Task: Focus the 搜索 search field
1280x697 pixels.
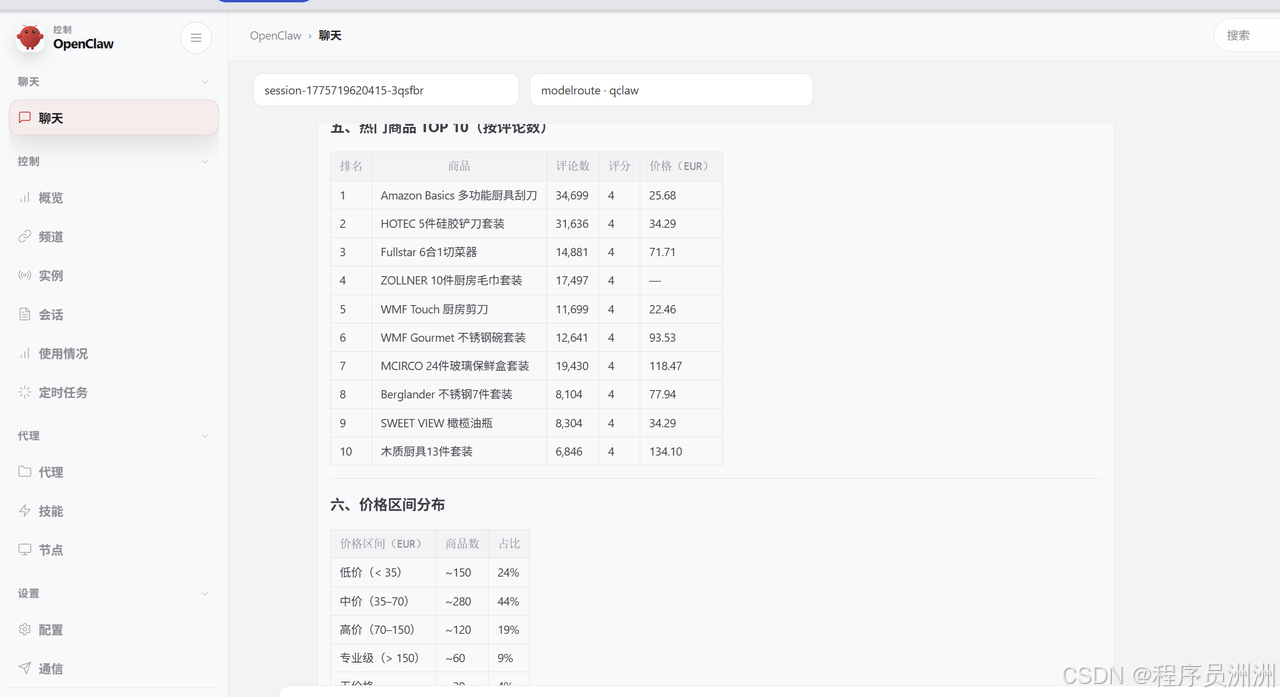Action: (1247, 35)
